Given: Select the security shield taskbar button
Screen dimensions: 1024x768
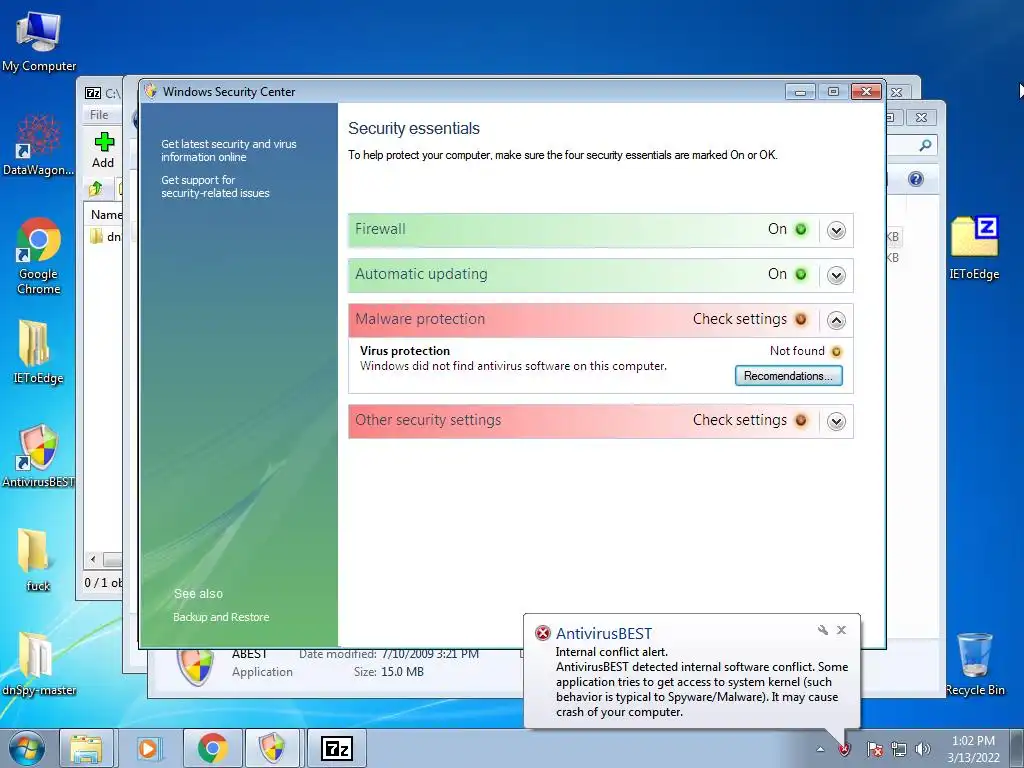Looking at the screenshot, I should click(272, 748).
